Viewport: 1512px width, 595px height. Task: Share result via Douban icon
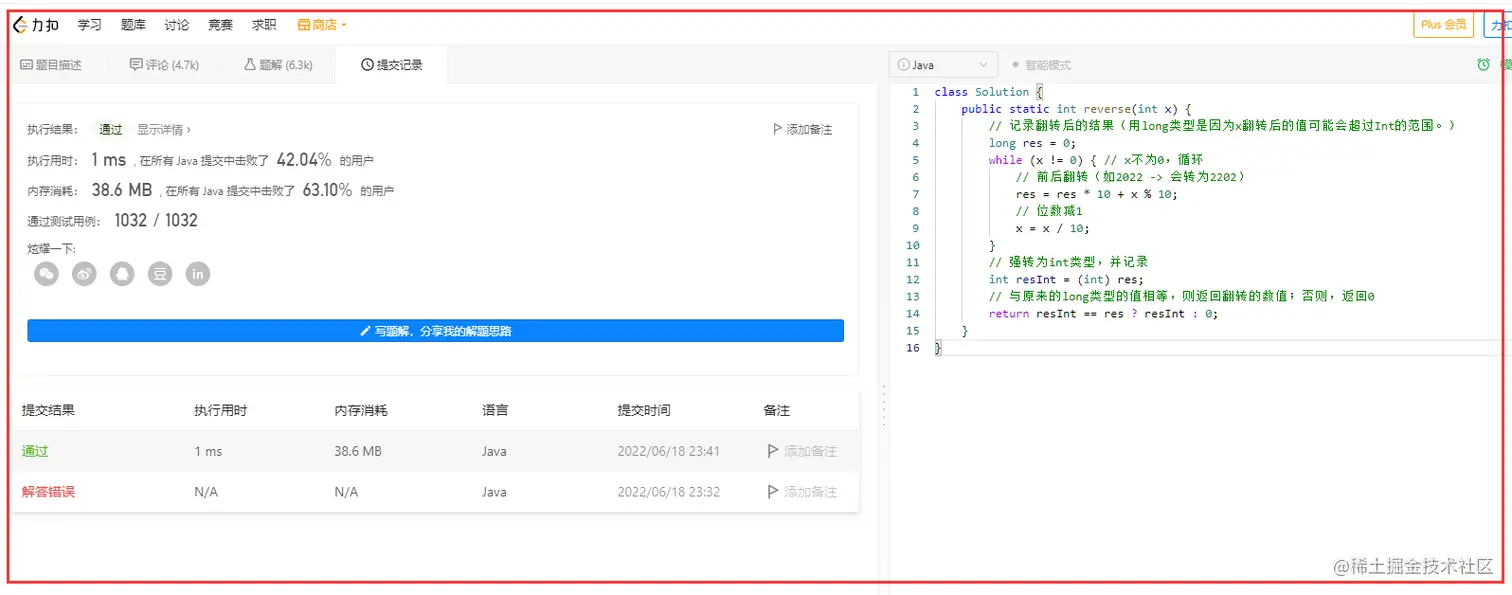click(160, 273)
